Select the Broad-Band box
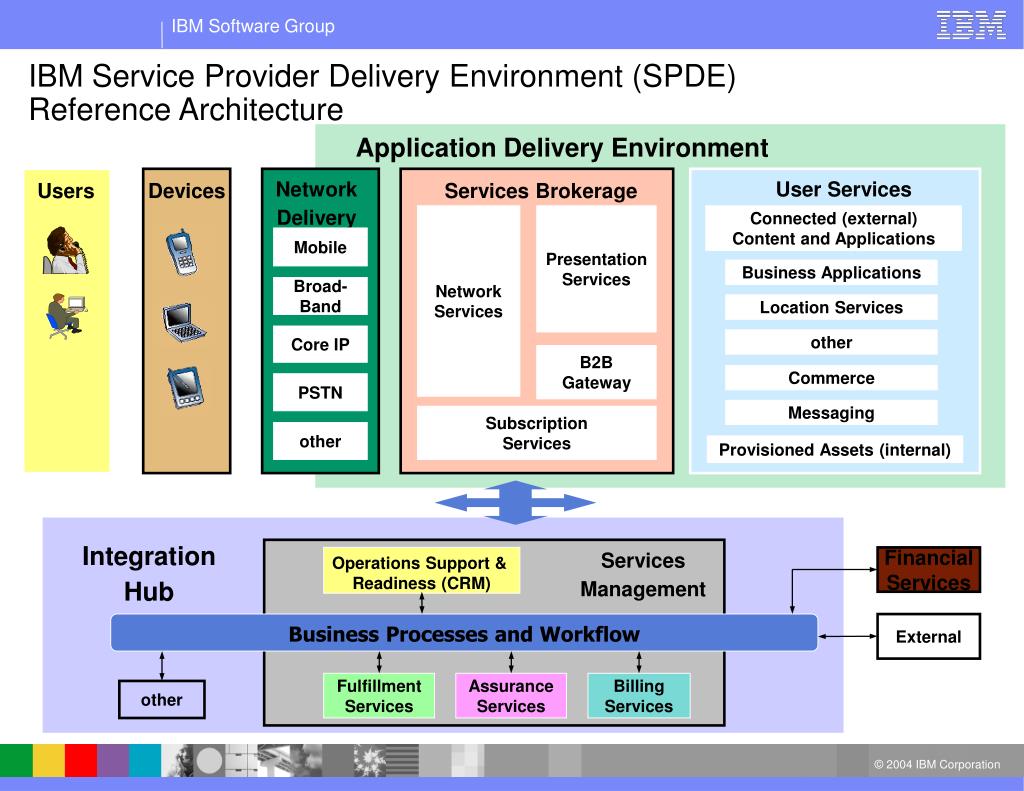The image size is (1024, 791). [x=320, y=296]
